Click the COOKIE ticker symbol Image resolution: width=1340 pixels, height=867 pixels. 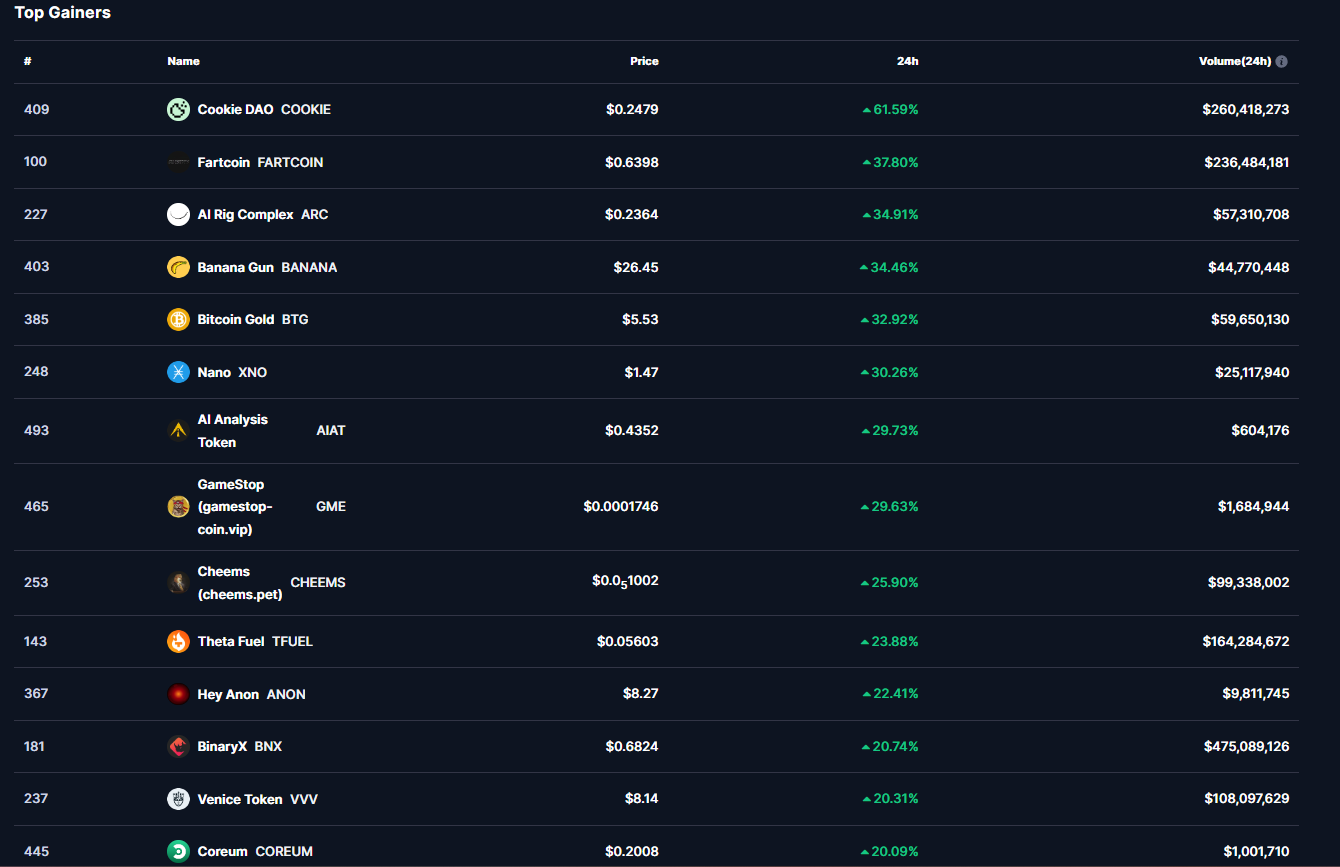(306, 110)
